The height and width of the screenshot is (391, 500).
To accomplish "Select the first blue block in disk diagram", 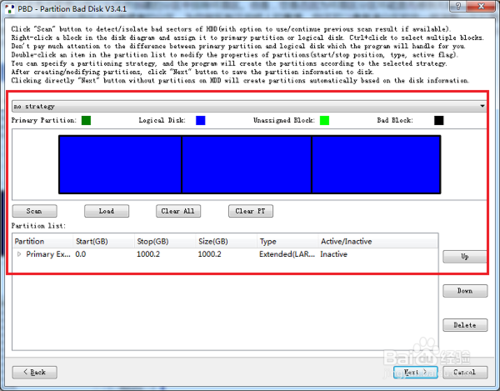I will (120, 165).
